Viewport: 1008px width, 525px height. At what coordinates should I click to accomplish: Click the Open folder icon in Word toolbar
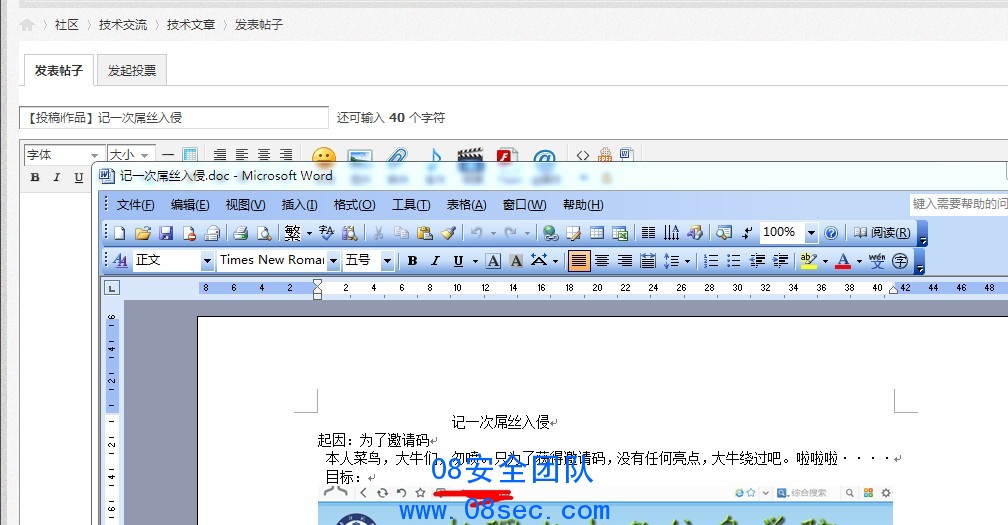pos(143,233)
